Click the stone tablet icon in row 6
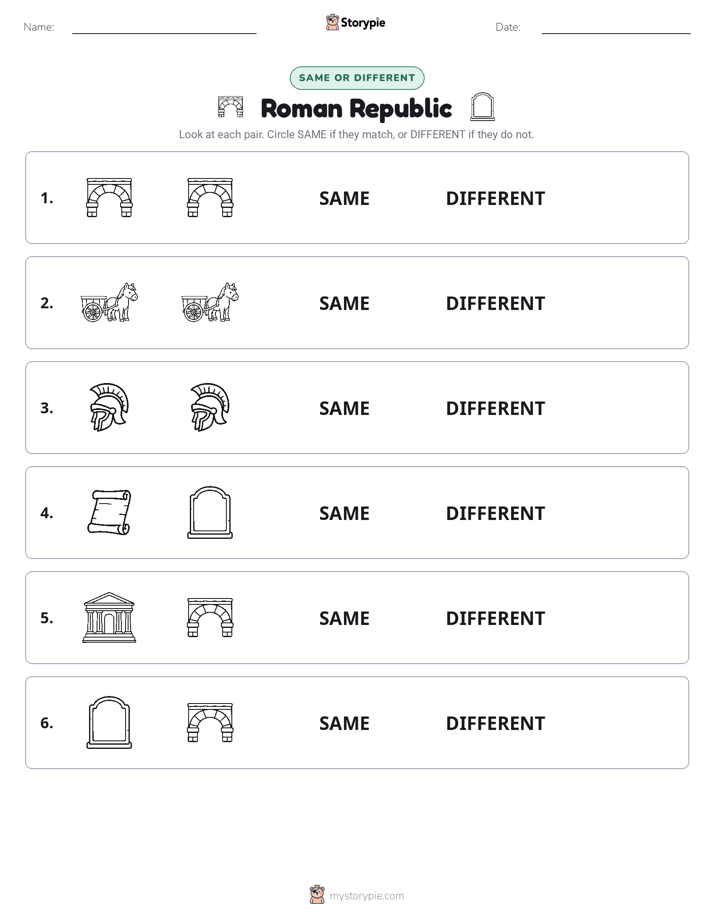The image size is (714, 924). pos(110,722)
